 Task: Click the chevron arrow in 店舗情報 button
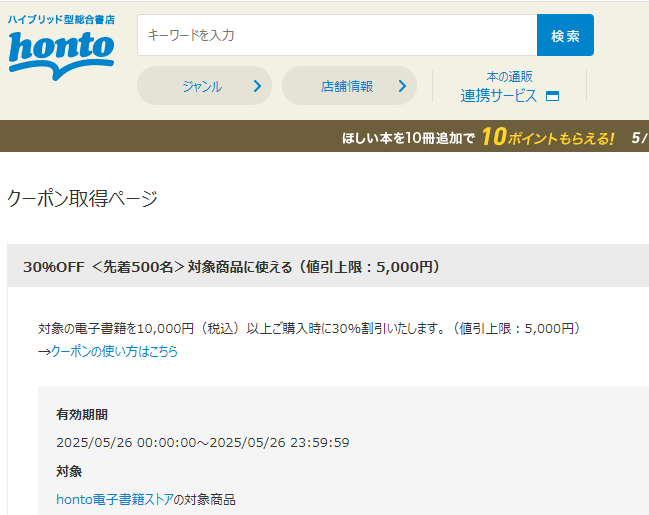[x=402, y=86]
